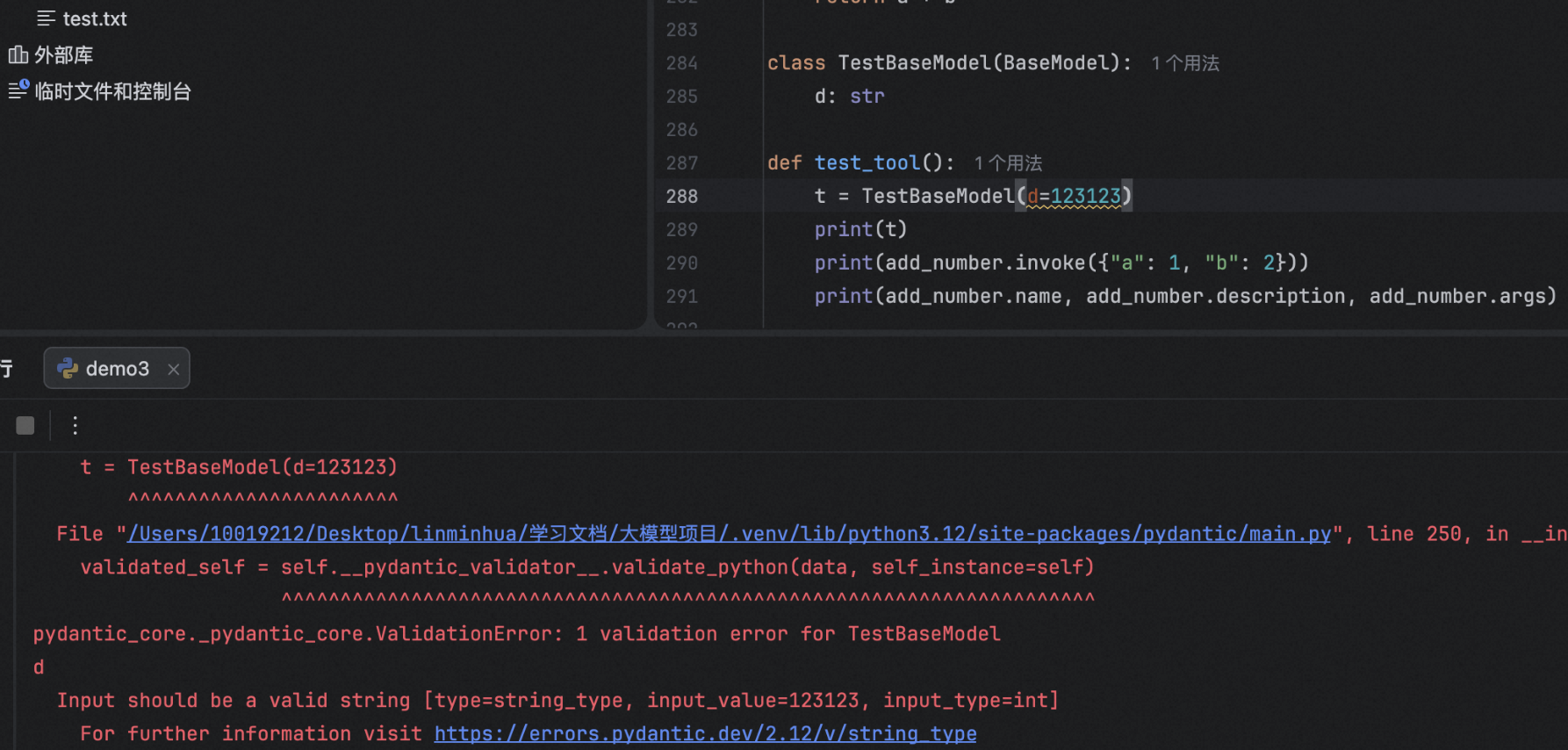This screenshot has height=750, width=1568.
Task: Click the 1 个用法 hint beside test_tool
Action: (x=1008, y=163)
